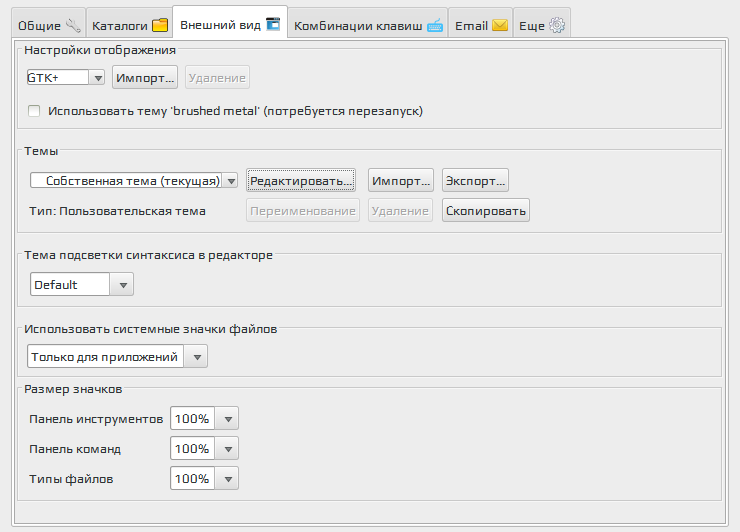Click the Настройки отображения group label
The image size is (740, 532).
100,50
